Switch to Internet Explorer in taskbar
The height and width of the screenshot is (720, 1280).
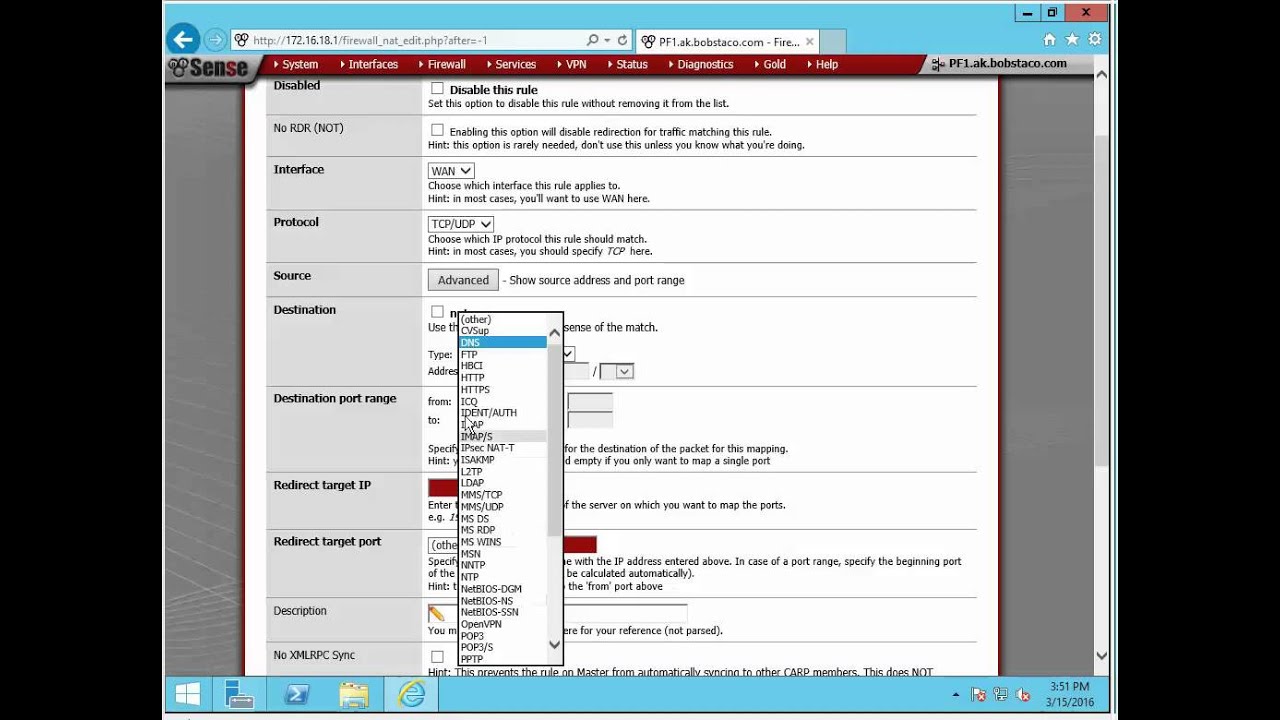coord(411,694)
